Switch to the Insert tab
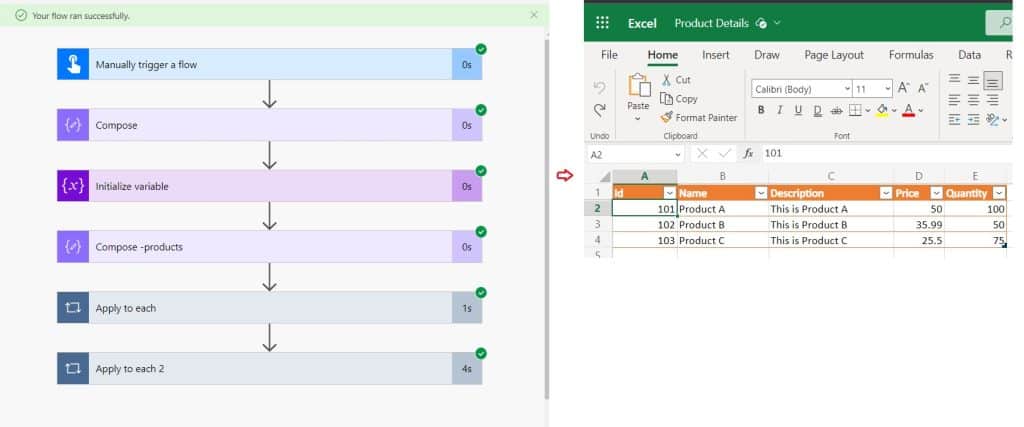The height and width of the screenshot is (427, 1024). coord(716,55)
